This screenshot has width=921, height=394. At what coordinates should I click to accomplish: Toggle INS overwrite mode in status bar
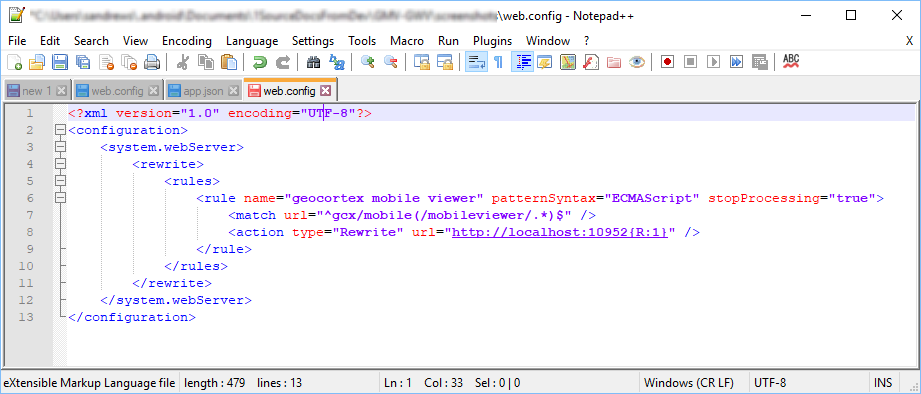click(883, 383)
